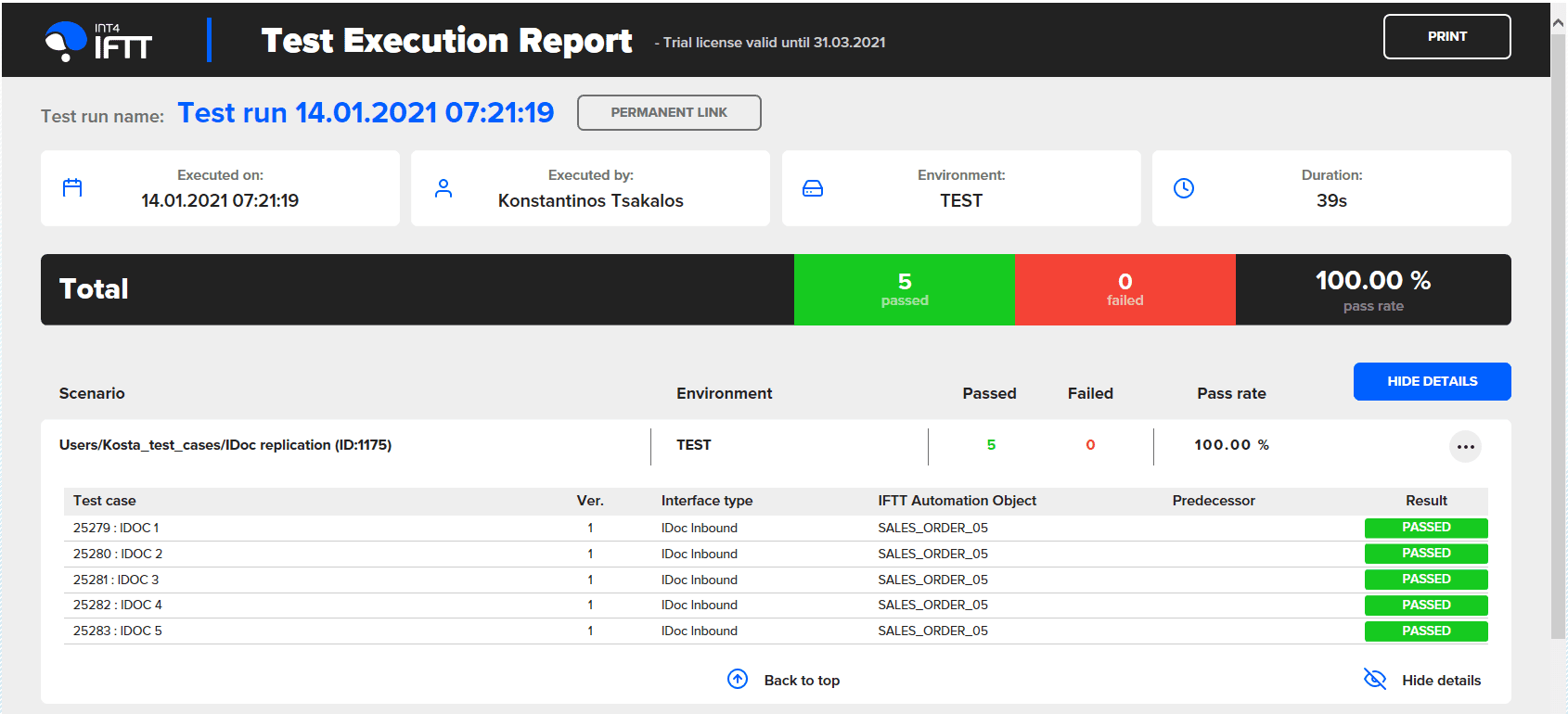Click the page scrollbar up arrow
The width and height of the screenshot is (1568, 714).
coord(1559,24)
